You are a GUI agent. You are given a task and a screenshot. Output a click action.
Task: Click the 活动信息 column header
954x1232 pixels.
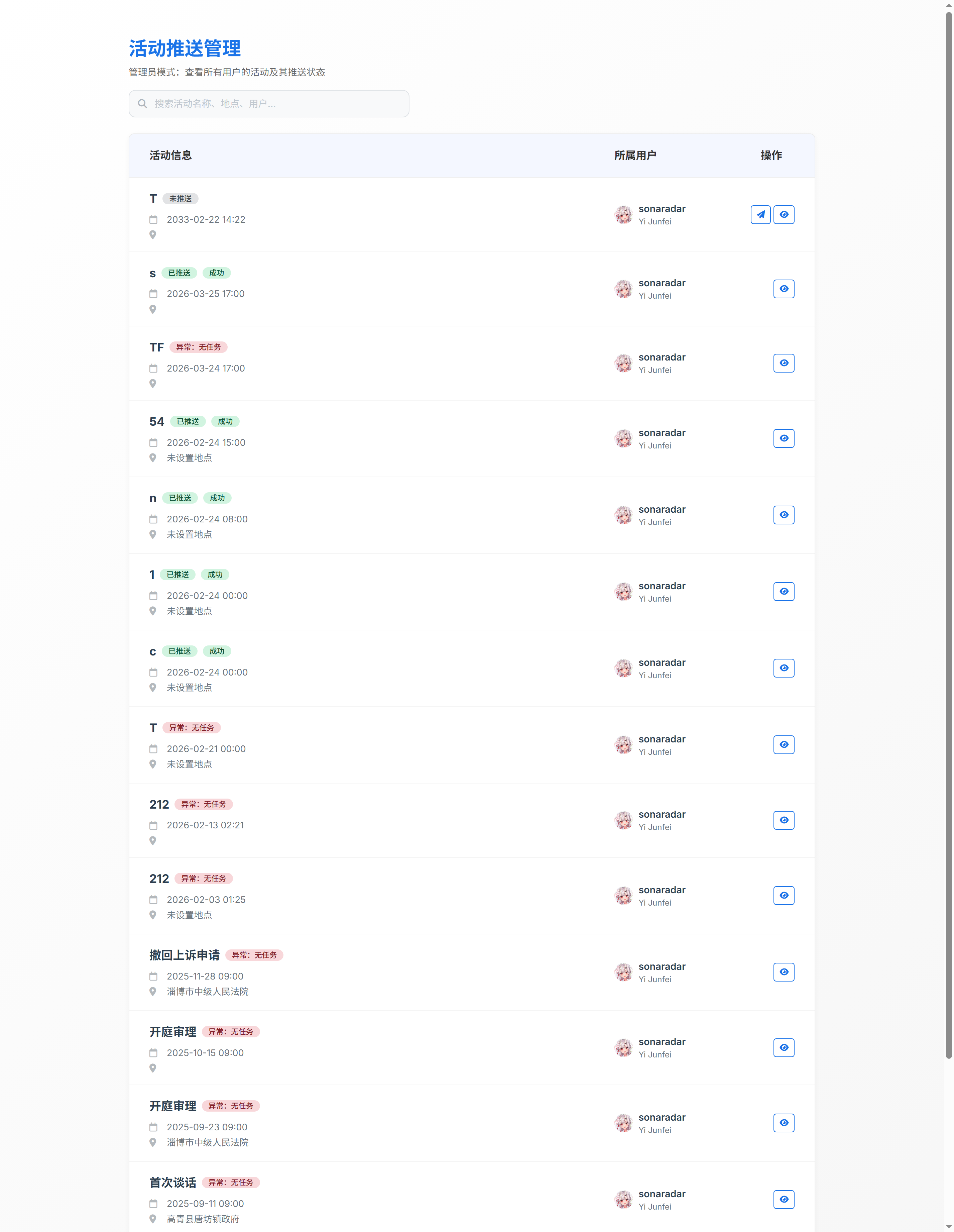point(170,155)
